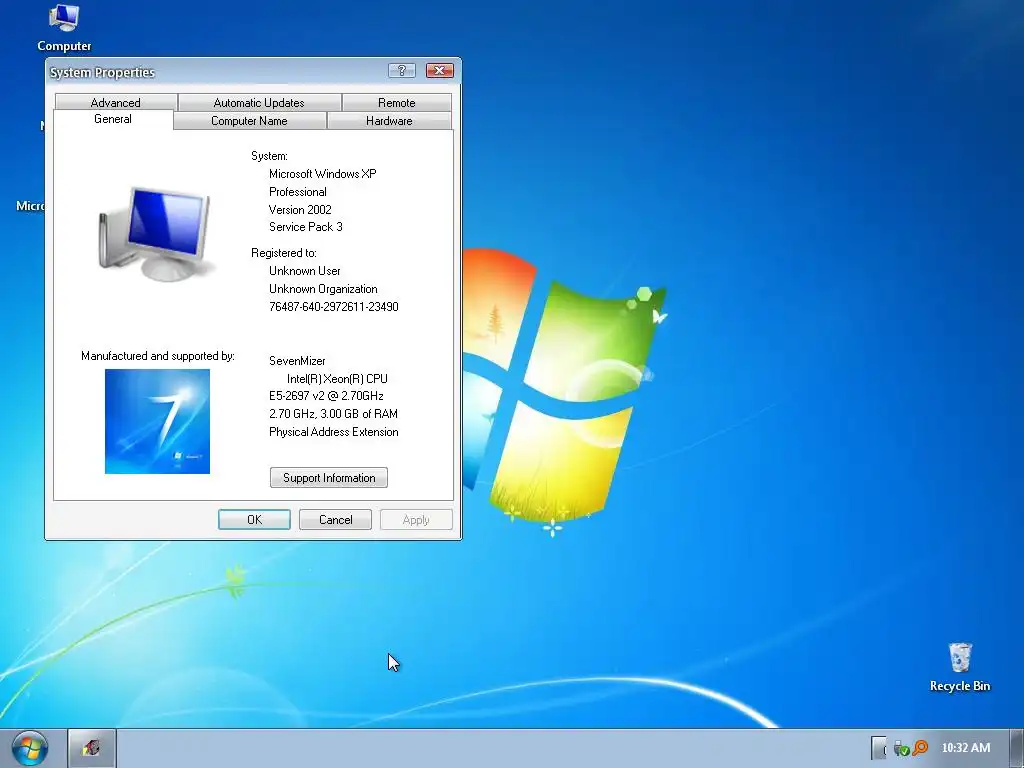The image size is (1024, 768).
Task: Select the General tab
Action: [x=113, y=119]
